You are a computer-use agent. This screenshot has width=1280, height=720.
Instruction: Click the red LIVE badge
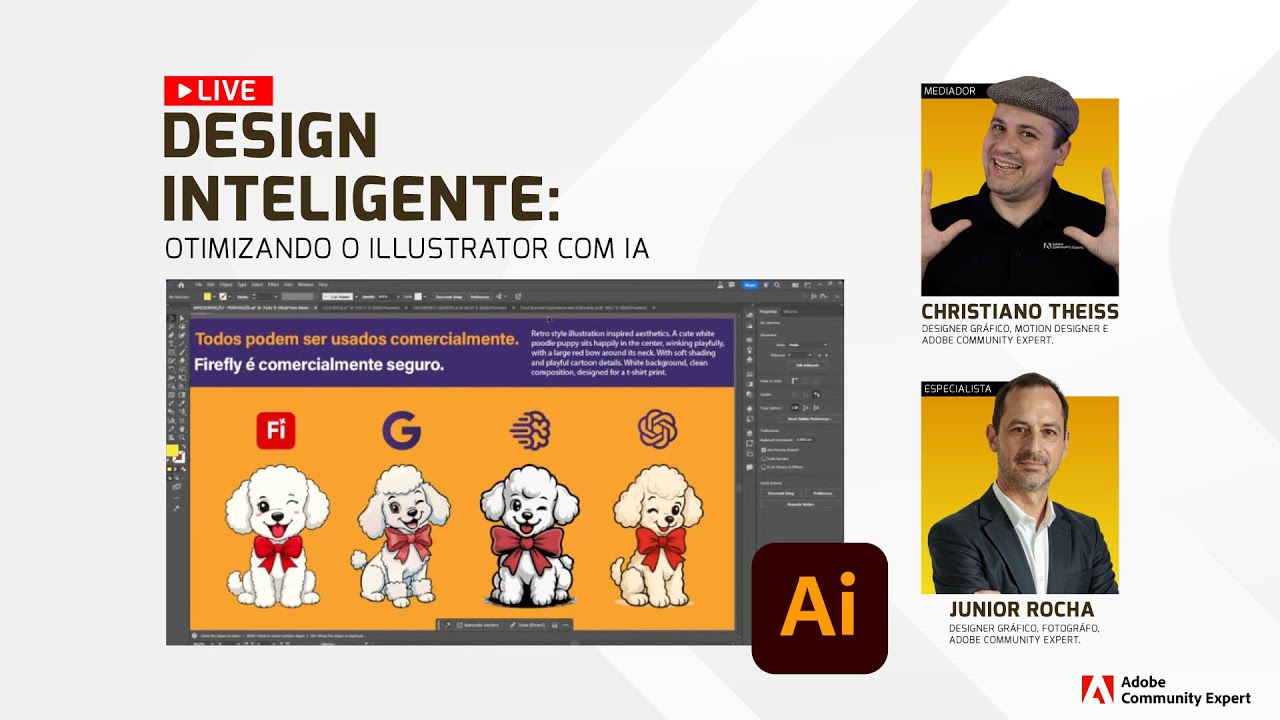click(219, 90)
